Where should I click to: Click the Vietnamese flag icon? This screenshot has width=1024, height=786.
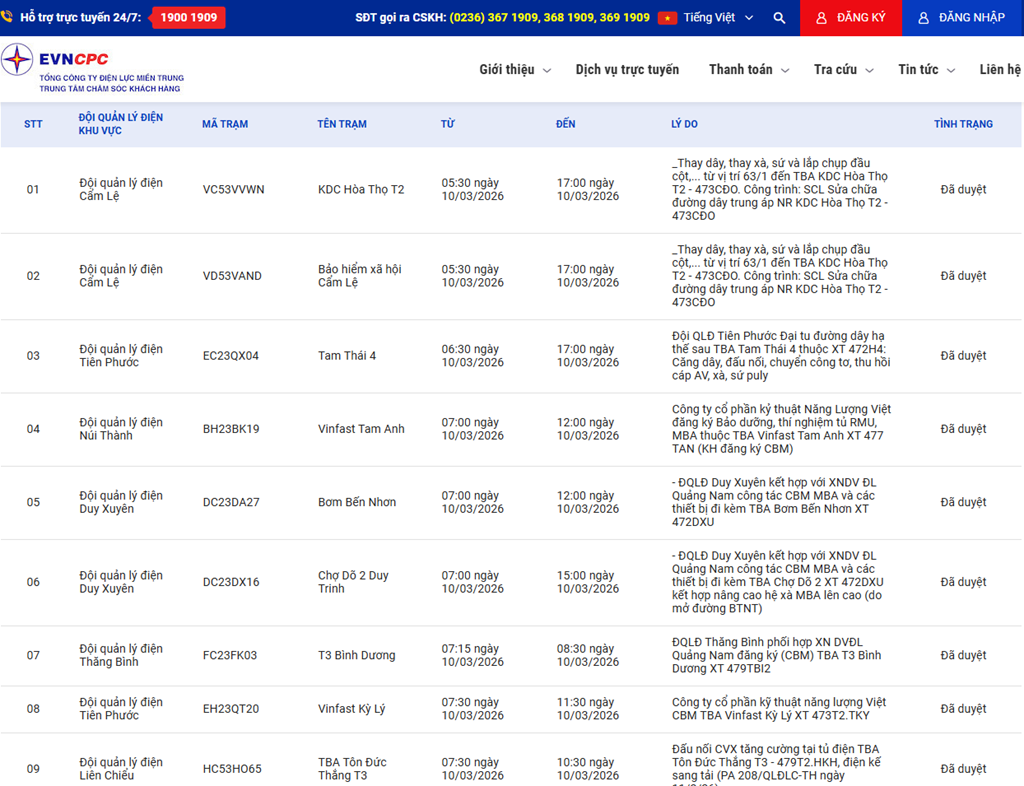pos(667,18)
